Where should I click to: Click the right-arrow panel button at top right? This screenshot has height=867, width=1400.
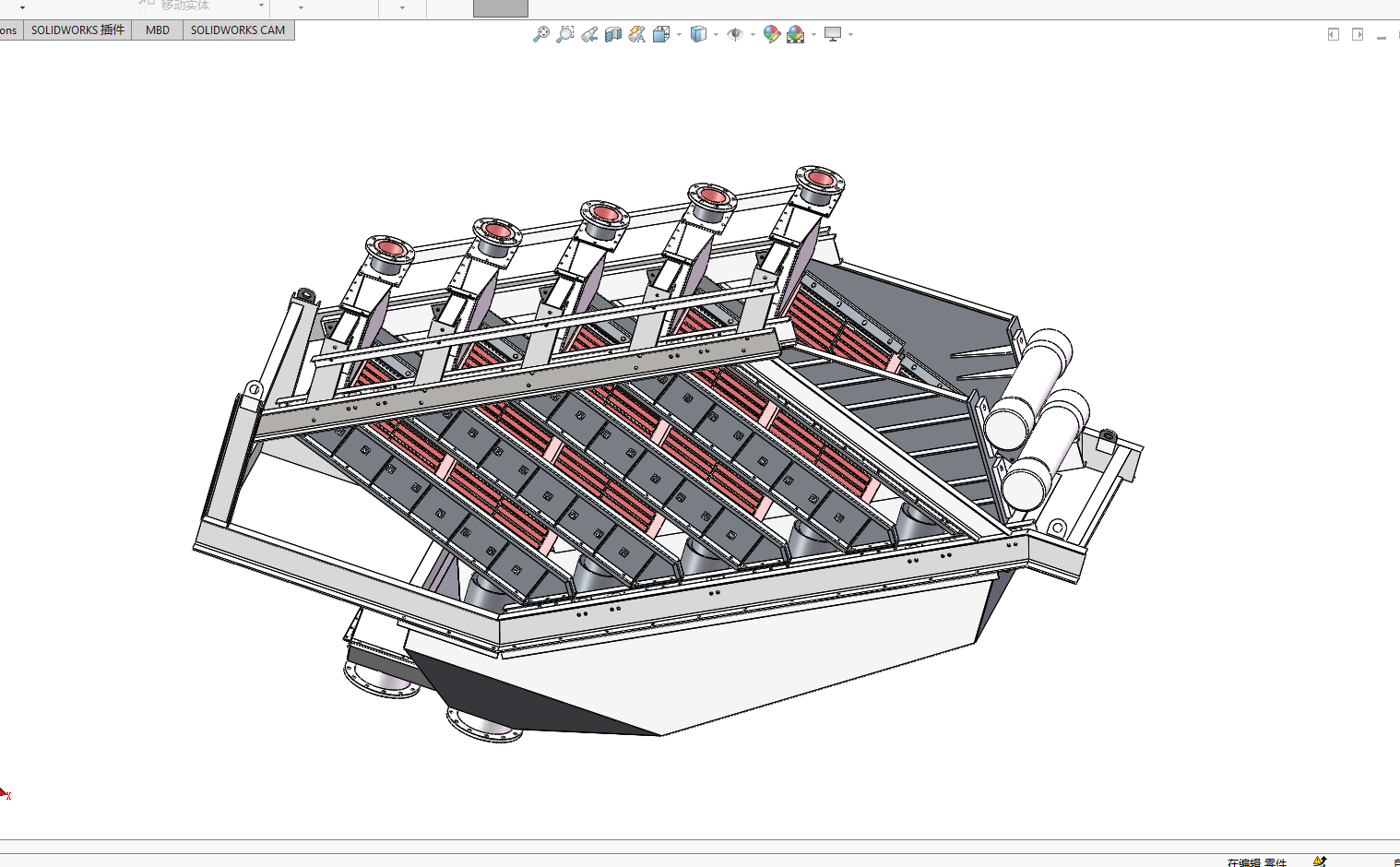(x=1358, y=34)
